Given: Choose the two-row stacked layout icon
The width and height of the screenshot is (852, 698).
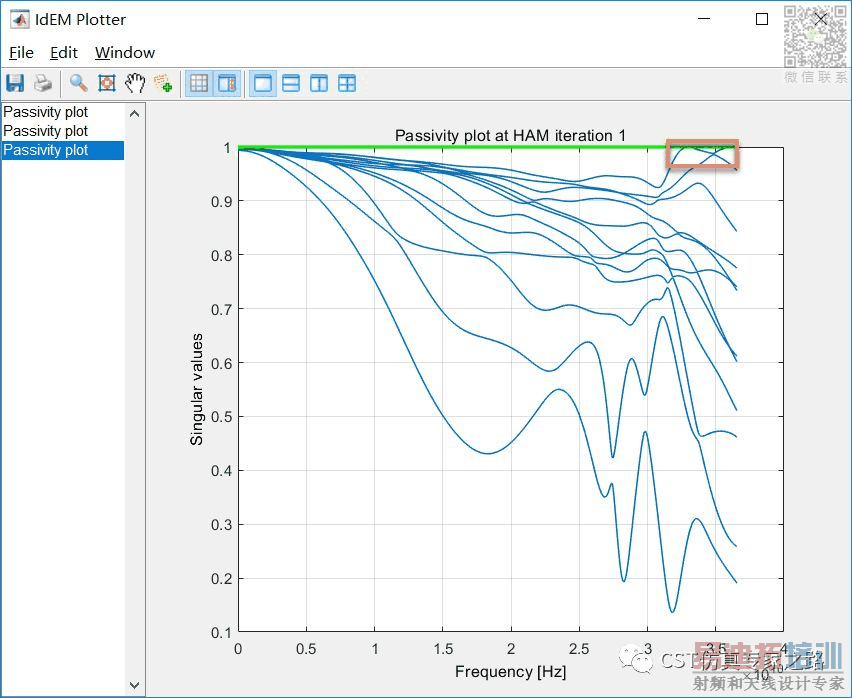Looking at the screenshot, I should point(291,84).
